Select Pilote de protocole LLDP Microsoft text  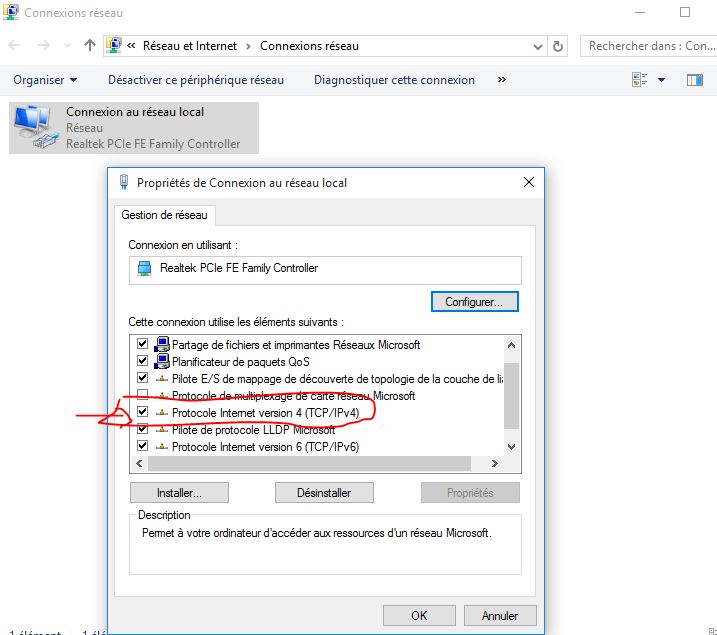[253, 430]
